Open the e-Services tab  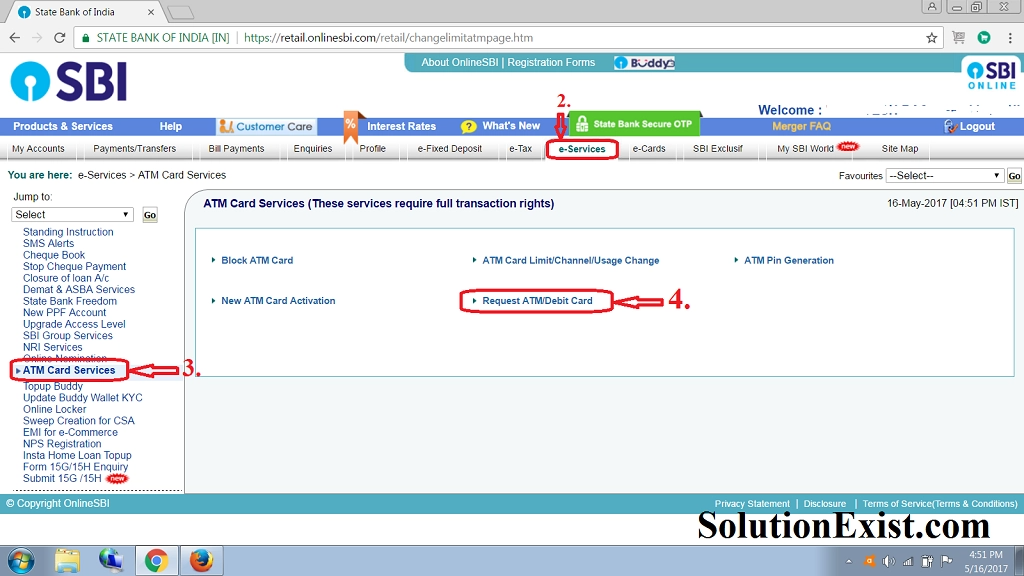[582, 149]
